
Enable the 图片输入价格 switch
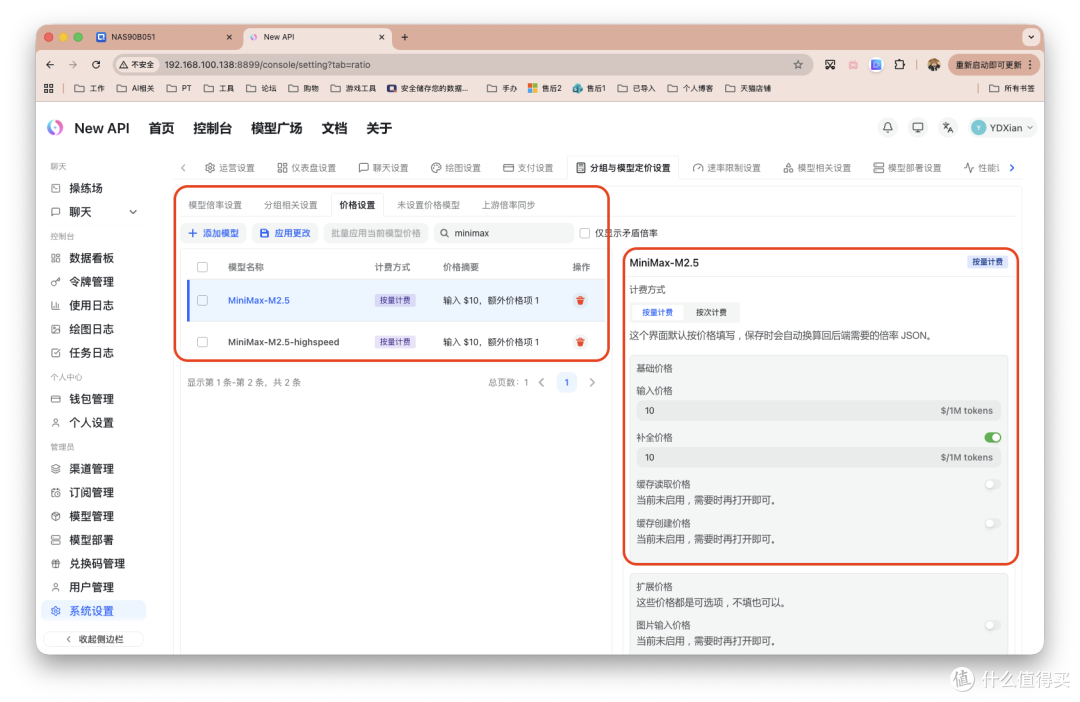[x=992, y=626]
